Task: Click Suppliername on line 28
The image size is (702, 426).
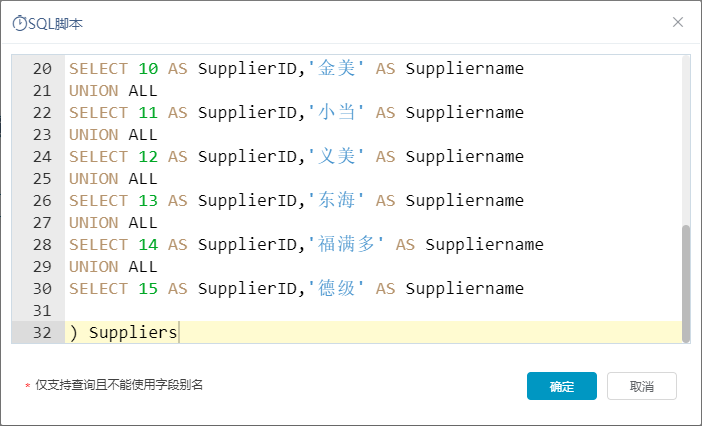Action: 484,244
